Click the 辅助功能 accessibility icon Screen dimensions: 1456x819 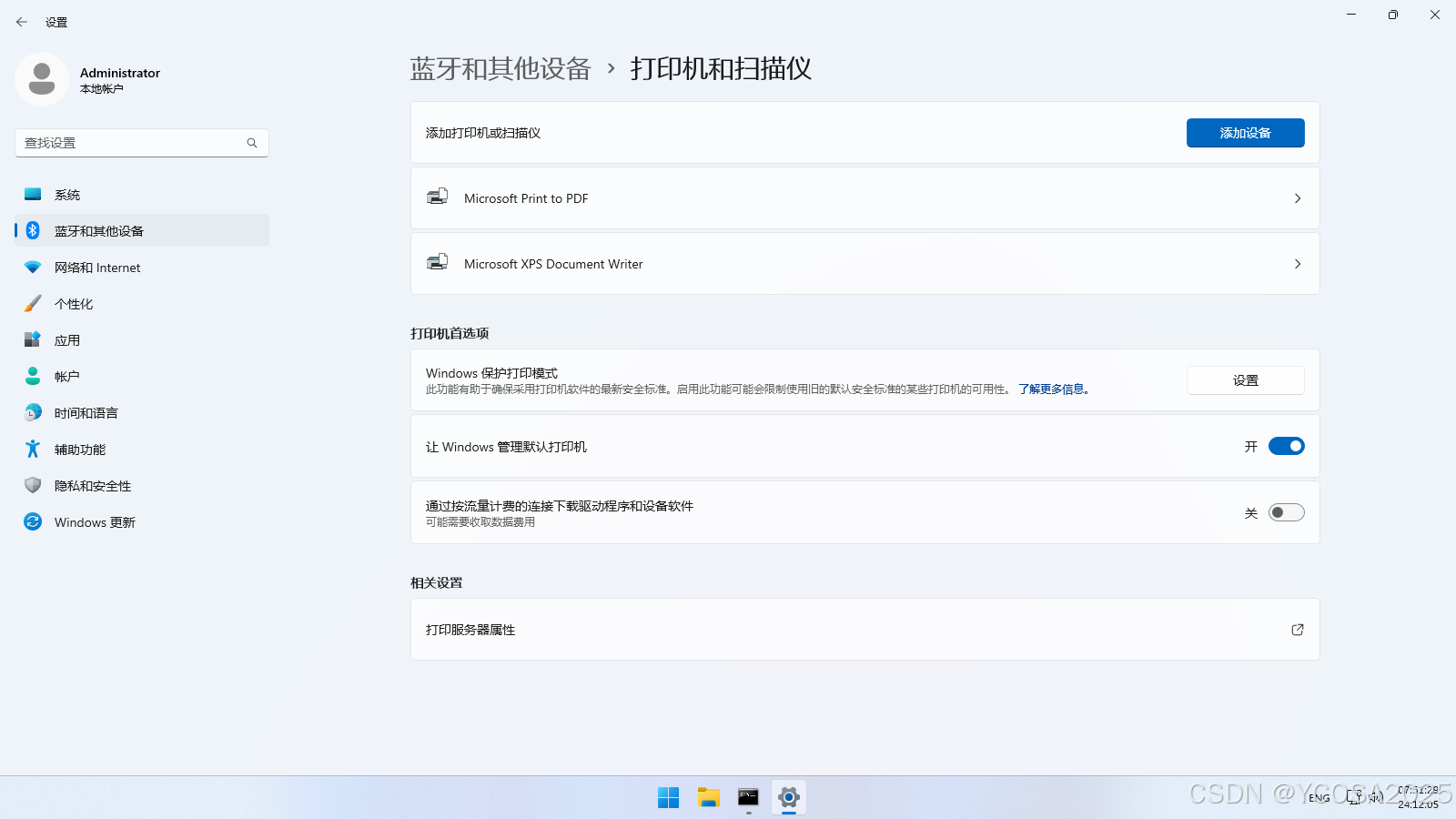(x=33, y=449)
